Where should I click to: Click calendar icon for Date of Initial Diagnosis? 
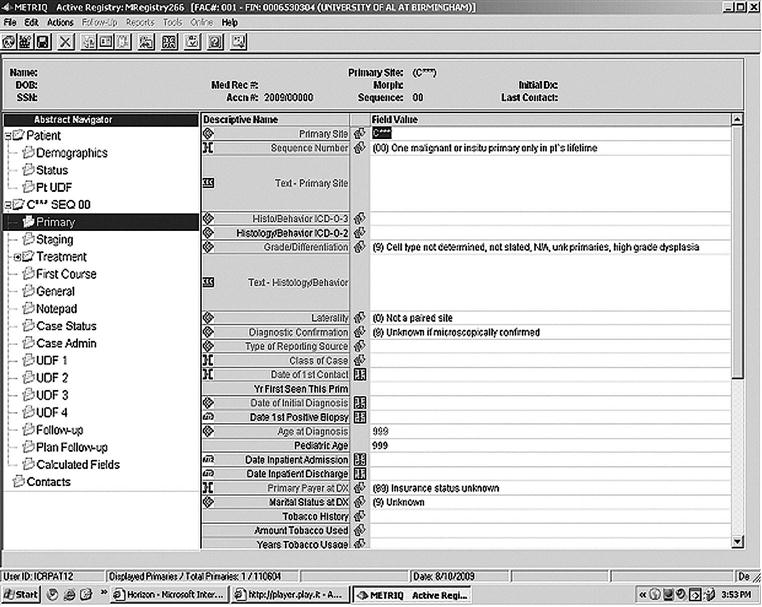(x=359, y=403)
